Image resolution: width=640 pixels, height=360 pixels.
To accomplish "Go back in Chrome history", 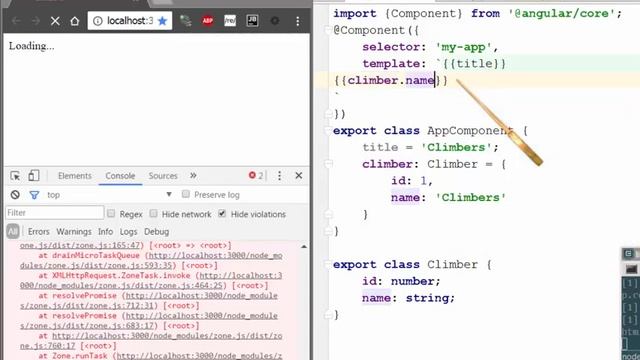I will tap(16, 21).
